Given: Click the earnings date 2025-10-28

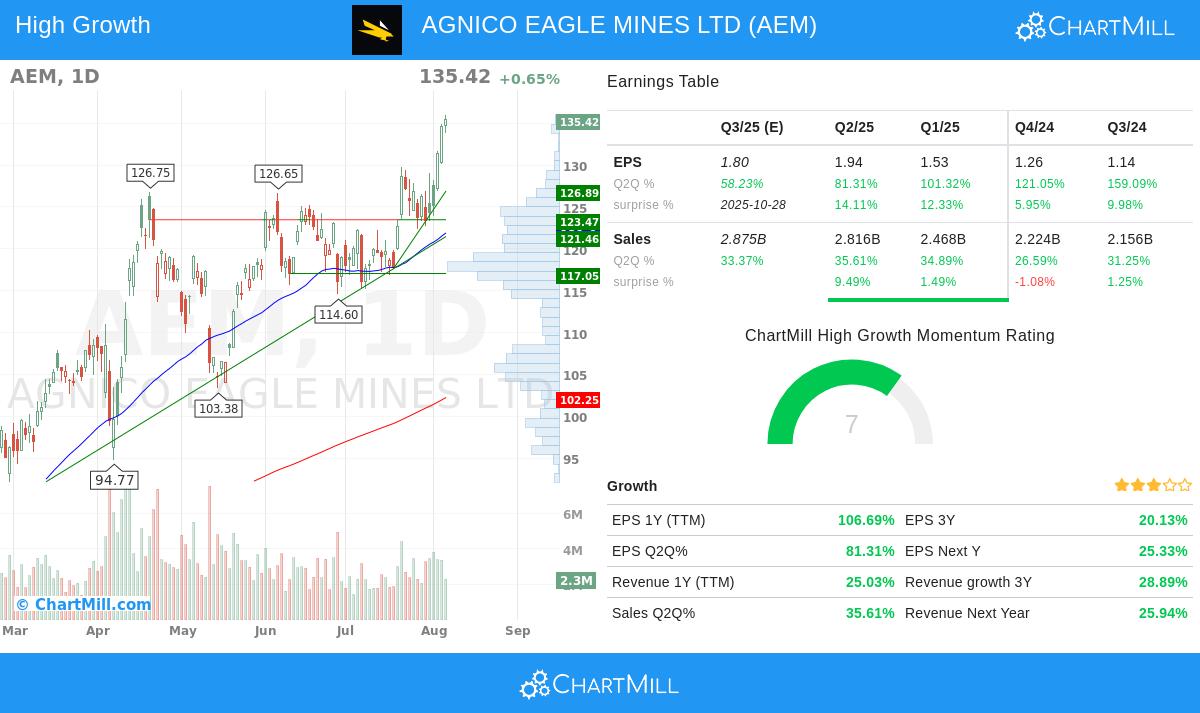Looking at the screenshot, I should point(753,205).
